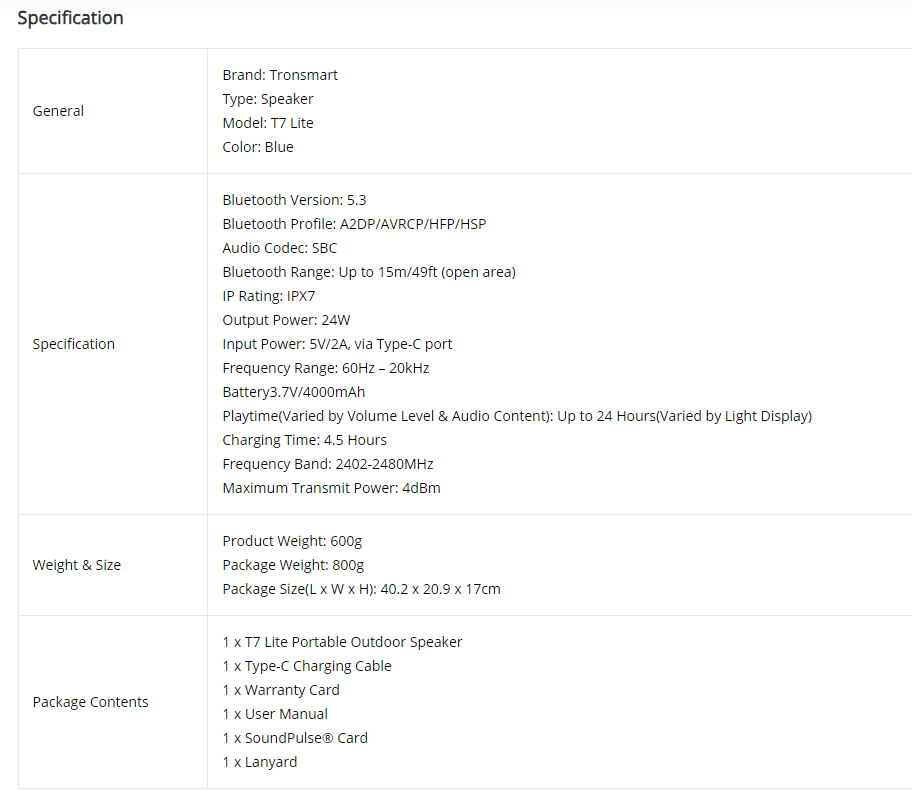Click the Weight & Size row label

tap(77, 565)
